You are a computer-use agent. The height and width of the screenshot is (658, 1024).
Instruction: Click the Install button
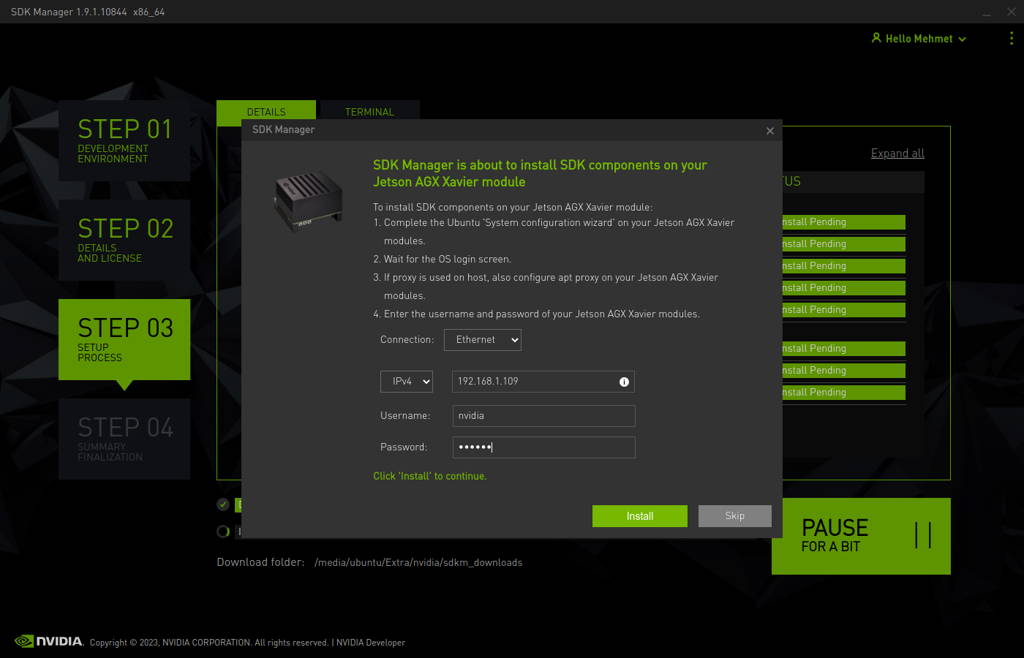click(x=639, y=516)
